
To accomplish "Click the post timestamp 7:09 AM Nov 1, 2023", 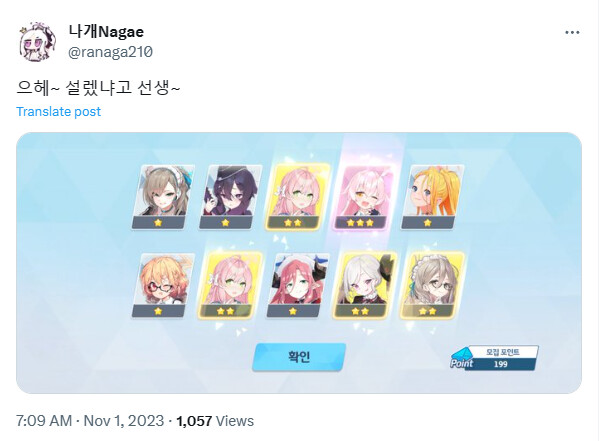I will point(90,421).
